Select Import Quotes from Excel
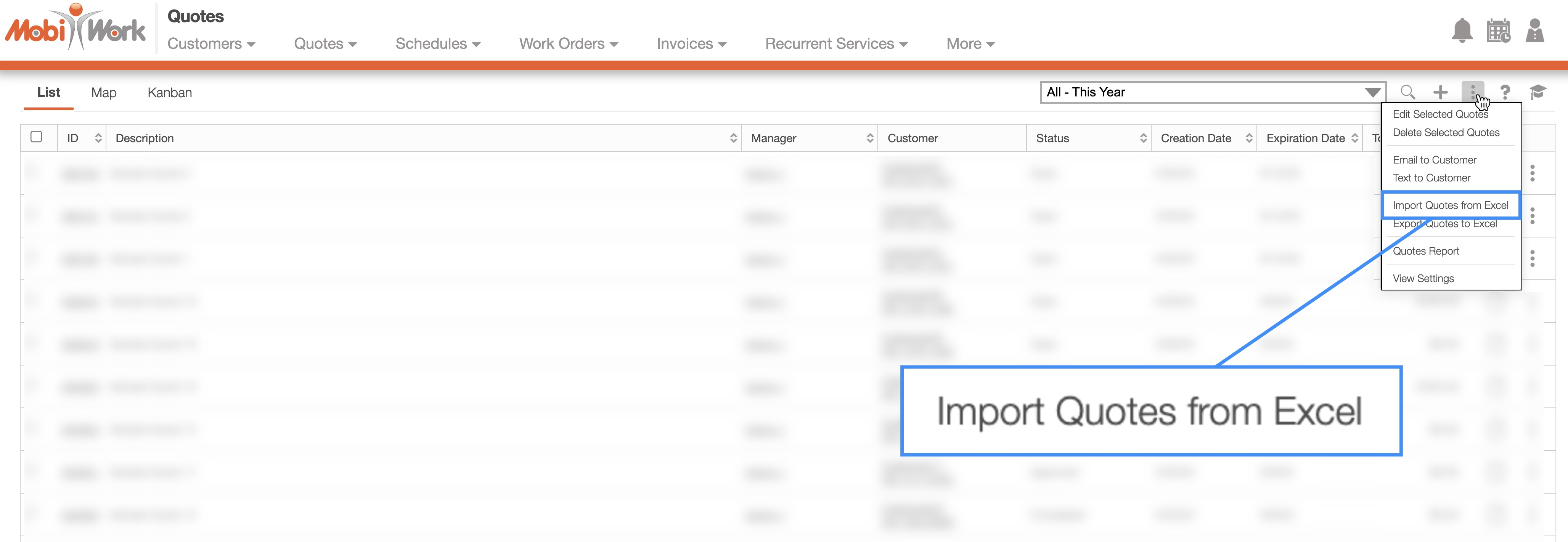 click(x=1450, y=205)
